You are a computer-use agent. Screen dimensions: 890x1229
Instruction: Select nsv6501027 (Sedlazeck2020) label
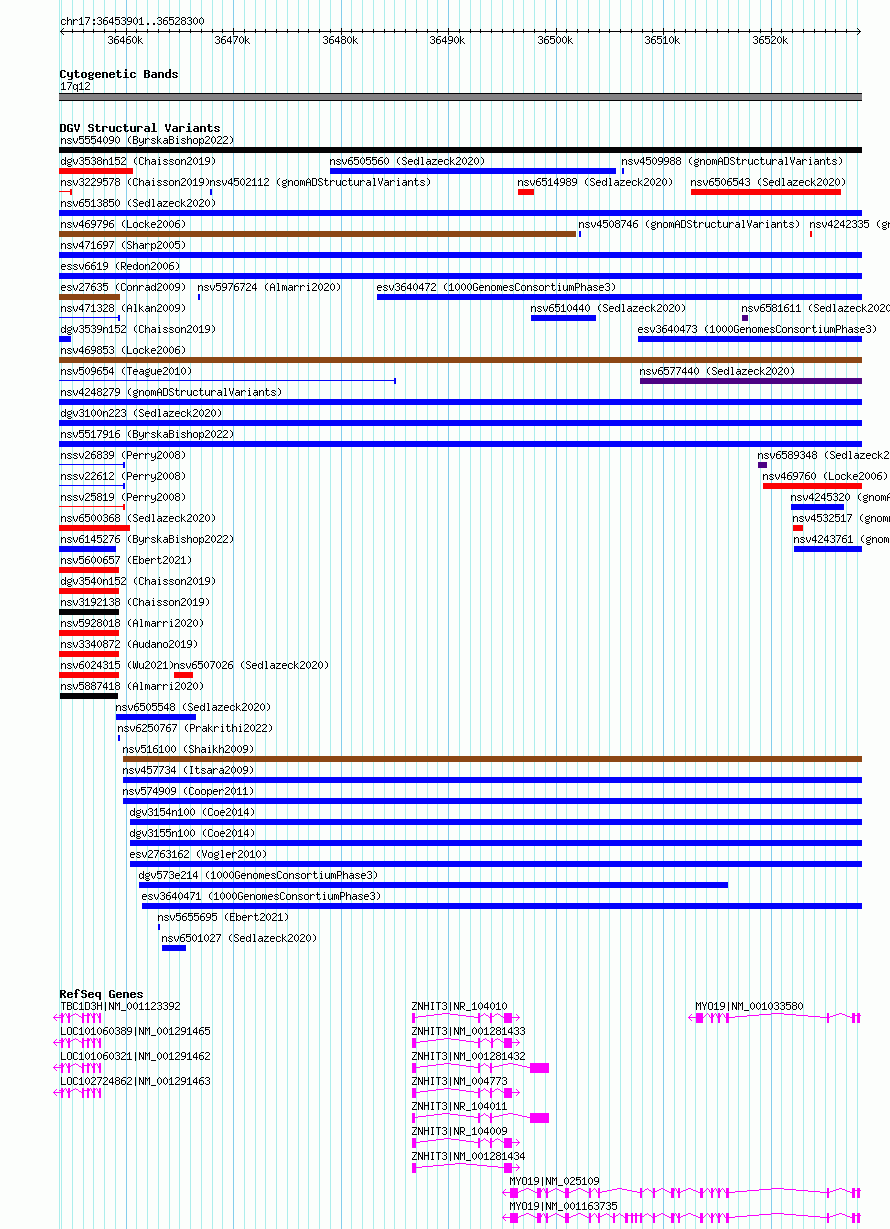pos(239,938)
